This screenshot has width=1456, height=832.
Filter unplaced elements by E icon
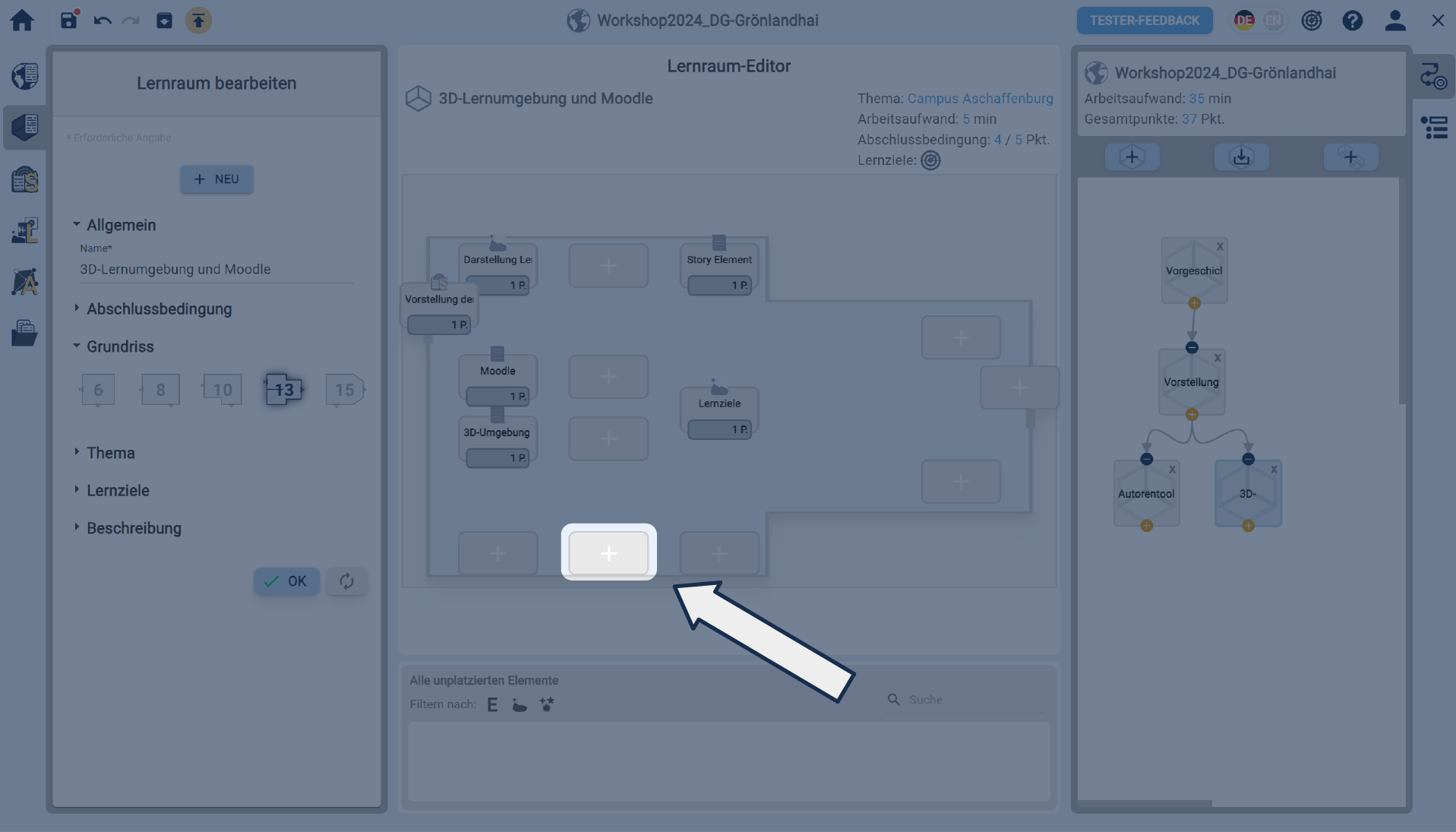[492, 705]
